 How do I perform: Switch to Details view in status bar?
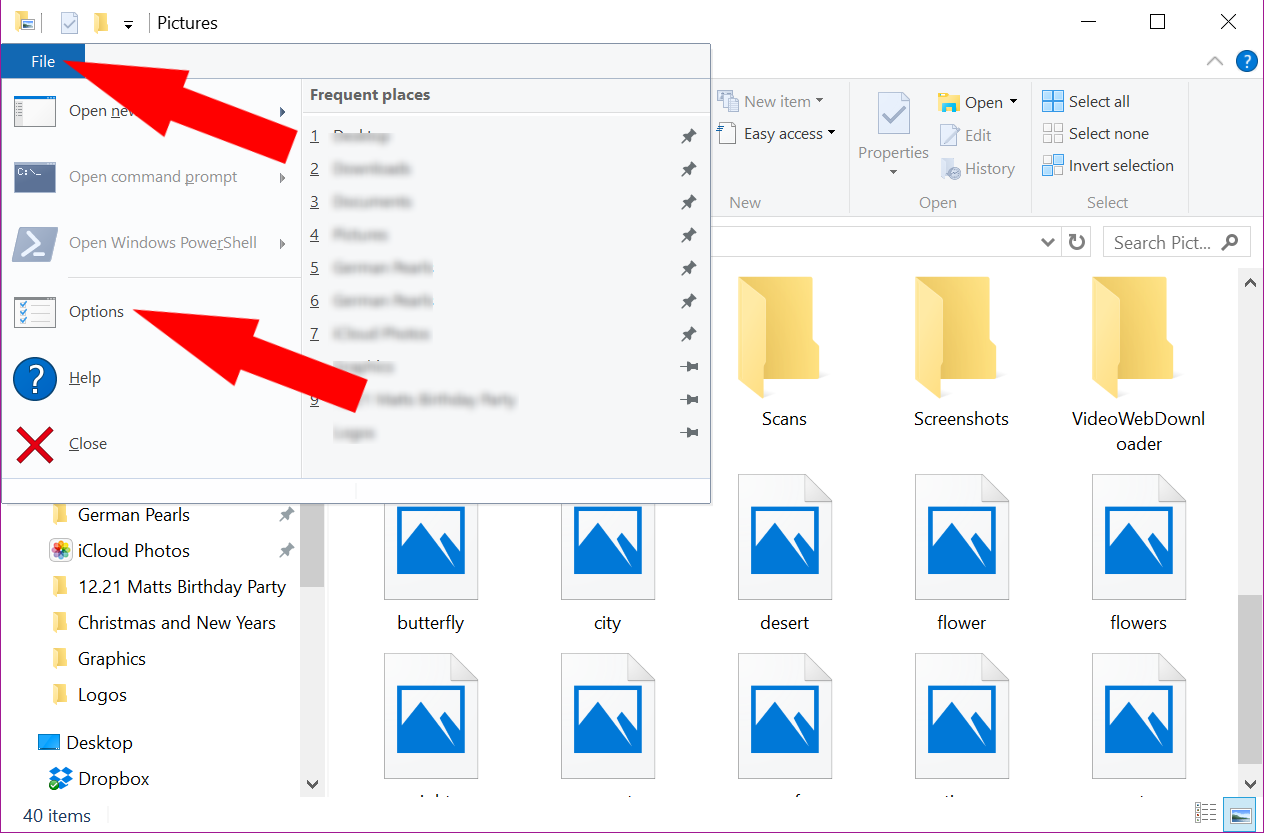coord(1206,813)
